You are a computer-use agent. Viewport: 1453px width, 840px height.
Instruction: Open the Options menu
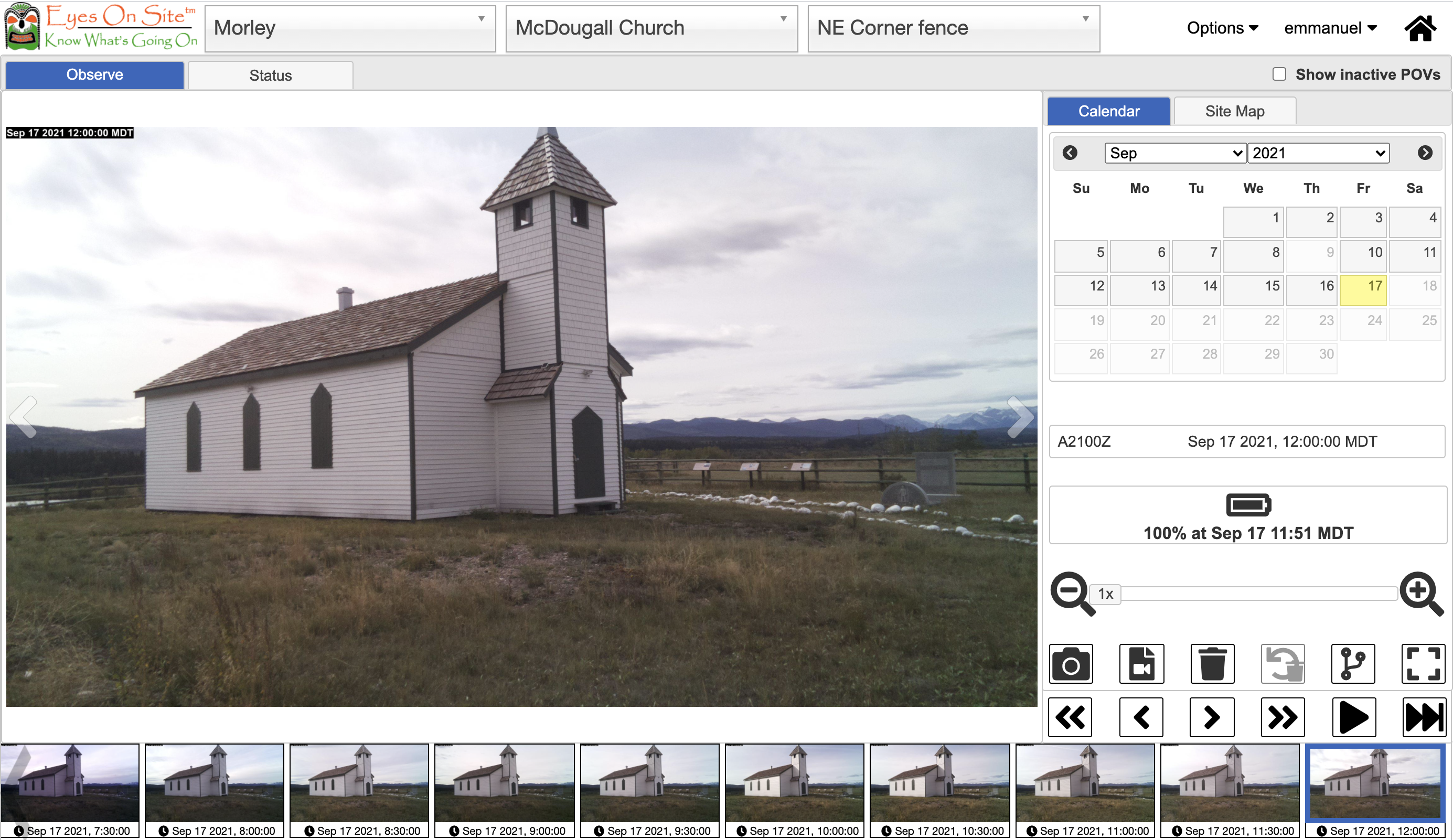1222,28
